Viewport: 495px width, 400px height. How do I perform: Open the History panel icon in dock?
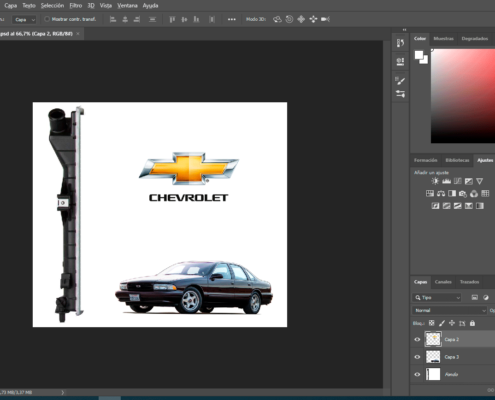click(400, 43)
